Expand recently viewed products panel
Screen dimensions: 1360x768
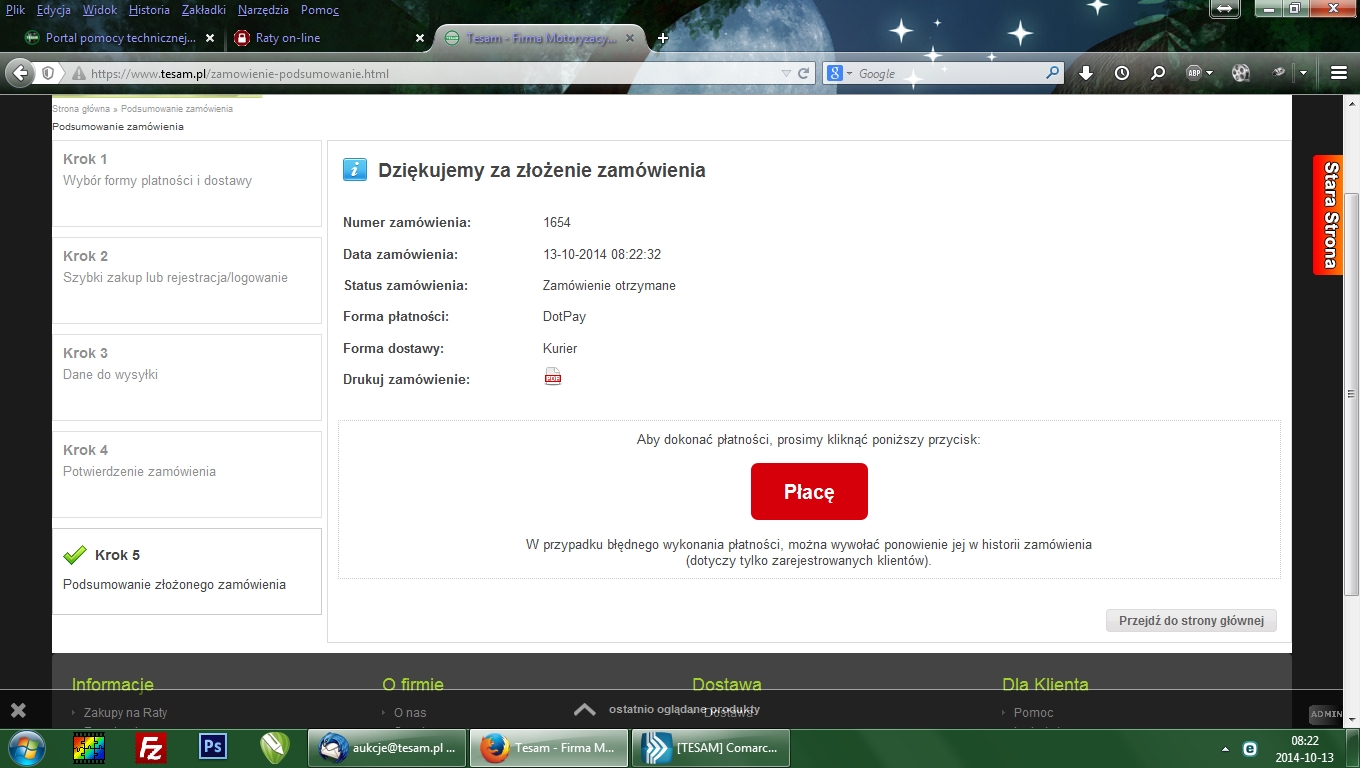pos(585,709)
